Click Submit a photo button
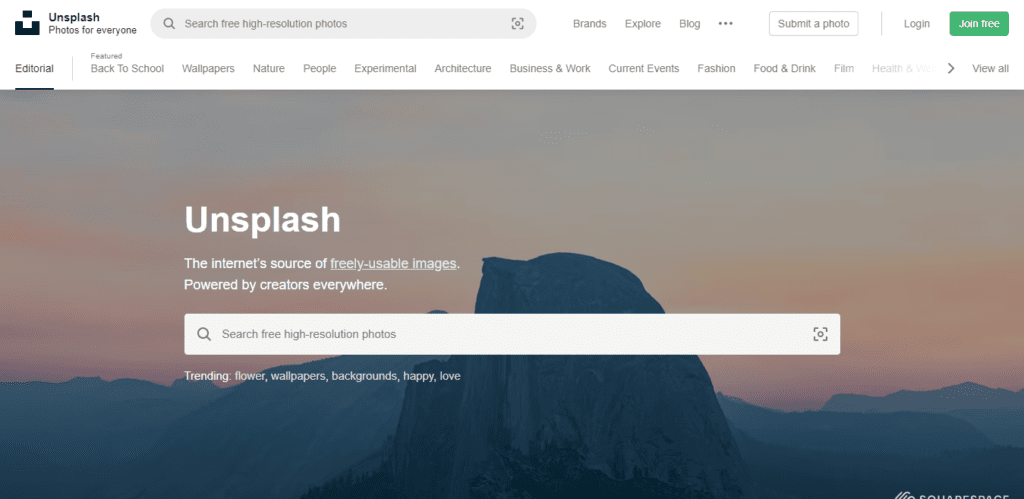Viewport: 1024px width, 499px height. pos(814,24)
